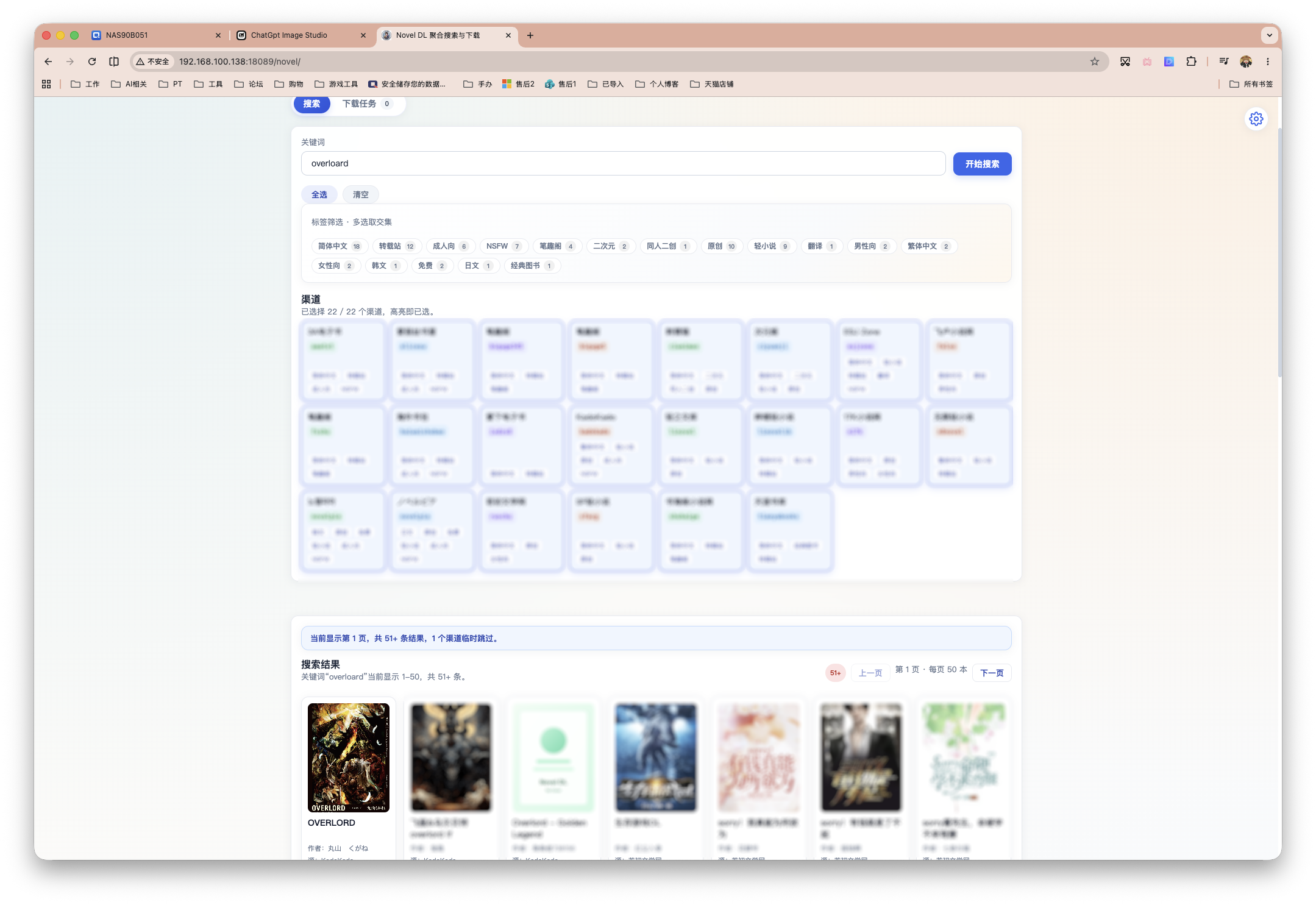
Task: Toggle the 男性向 tag filter
Action: (x=872, y=246)
